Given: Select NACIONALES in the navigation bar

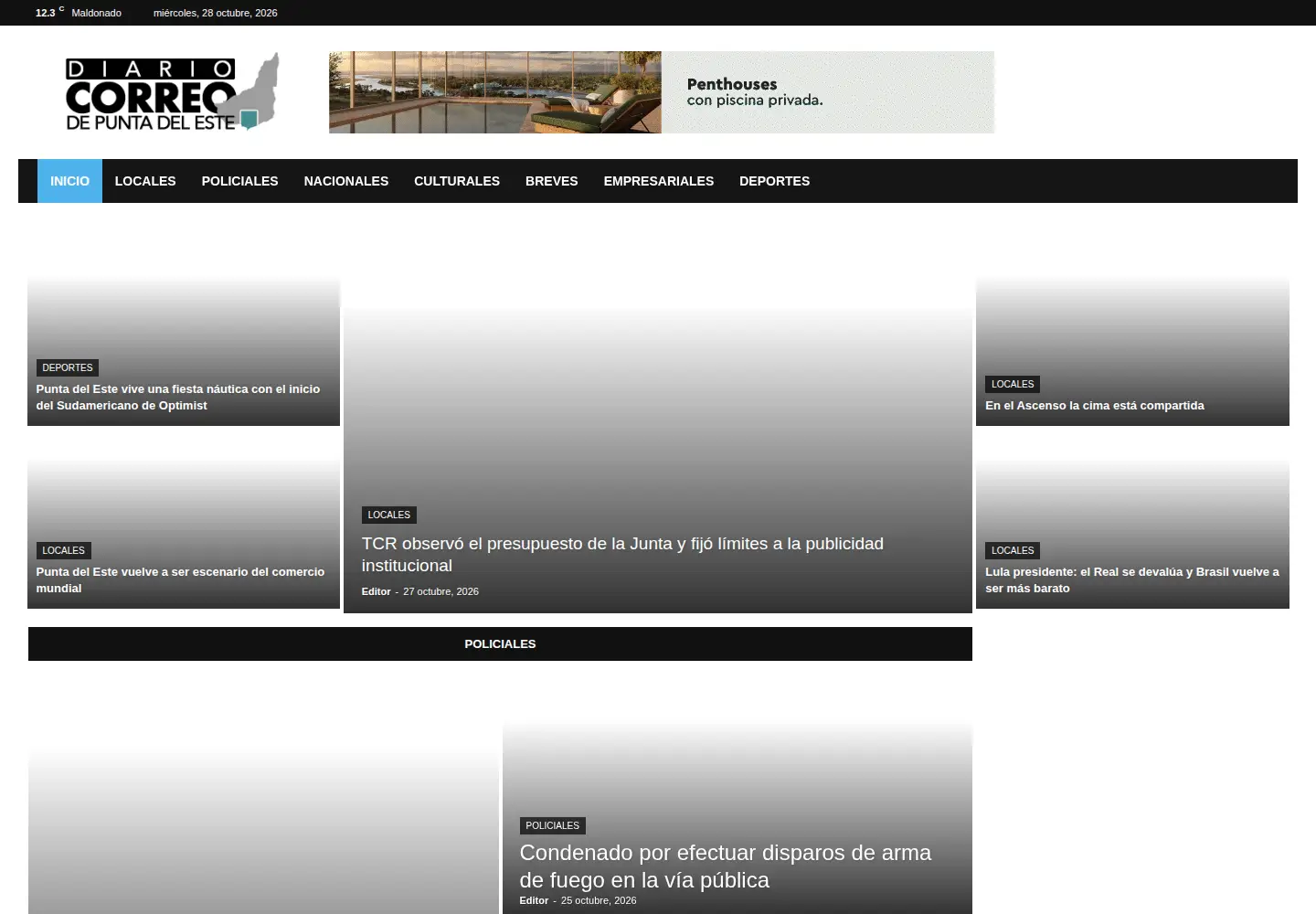Looking at the screenshot, I should coord(346,181).
